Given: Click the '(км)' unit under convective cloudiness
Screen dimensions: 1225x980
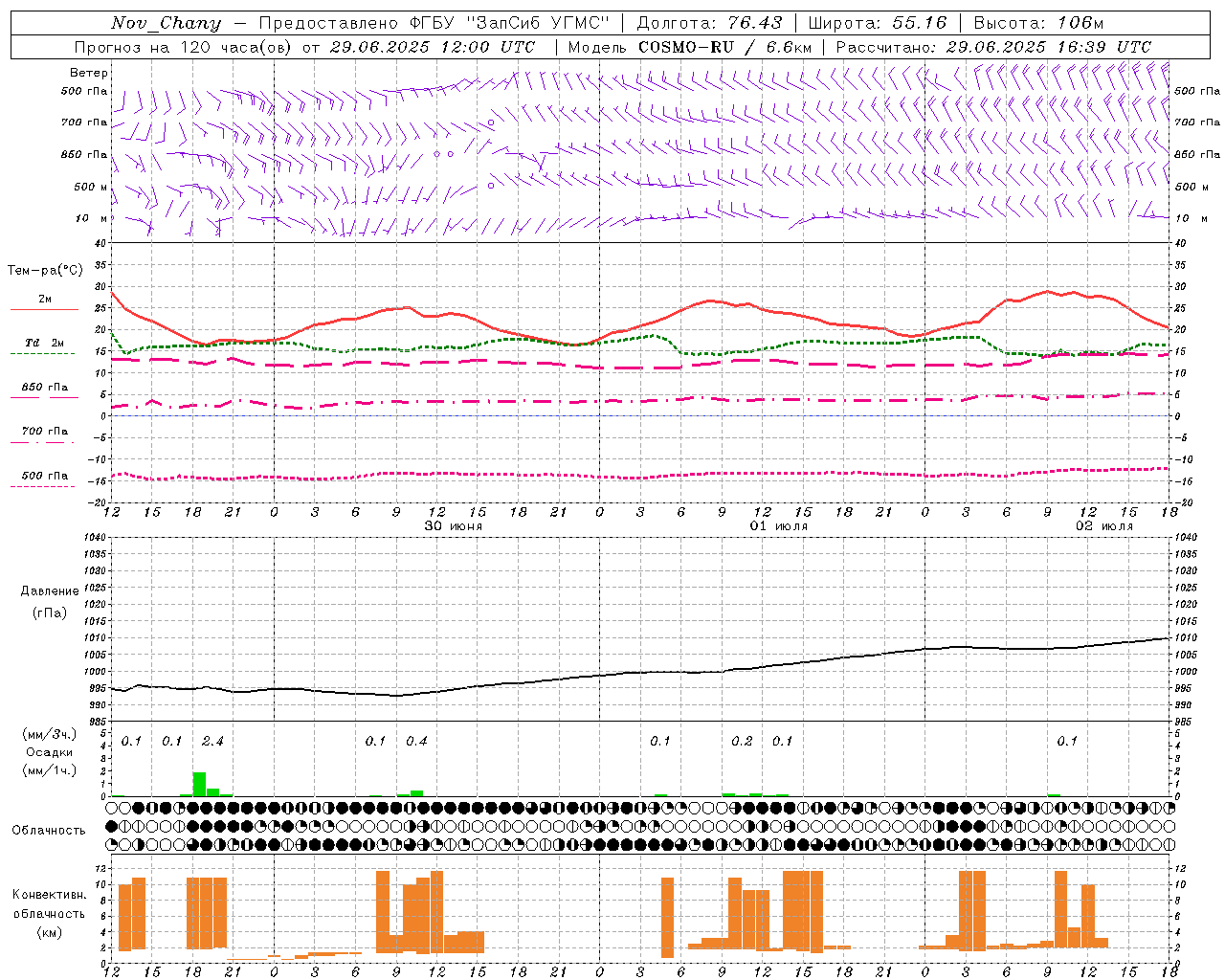Looking at the screenshot, I should tap(49, 932).
